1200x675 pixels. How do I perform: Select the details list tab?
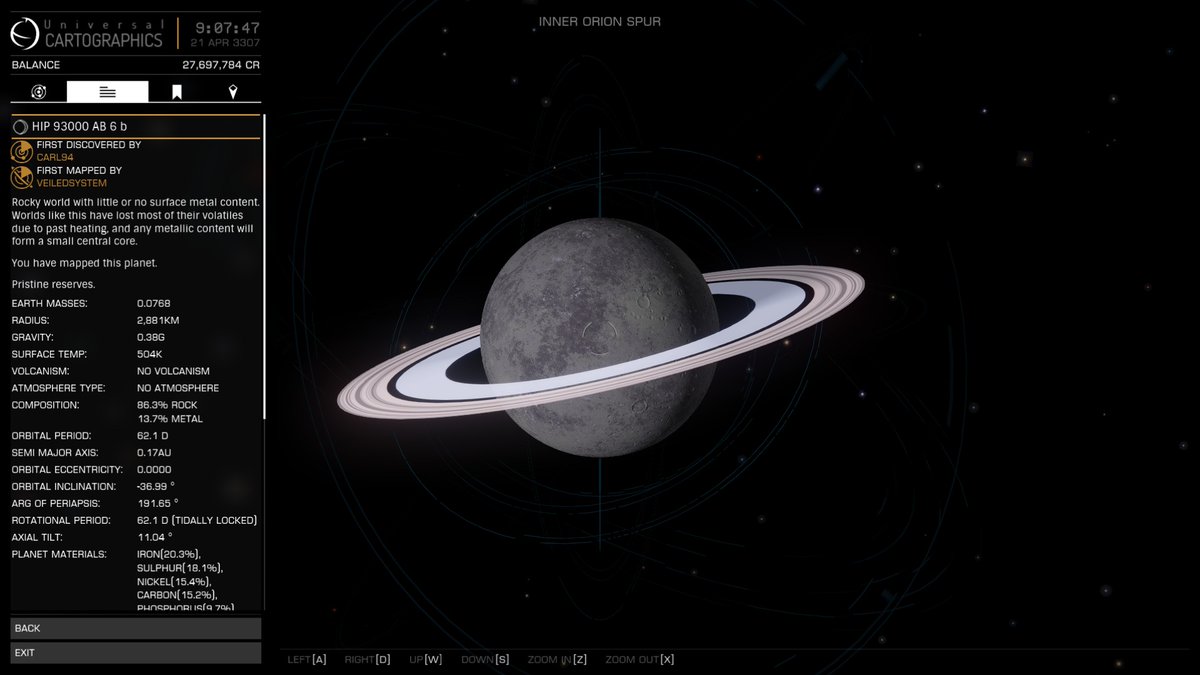[x=108, y=92]
